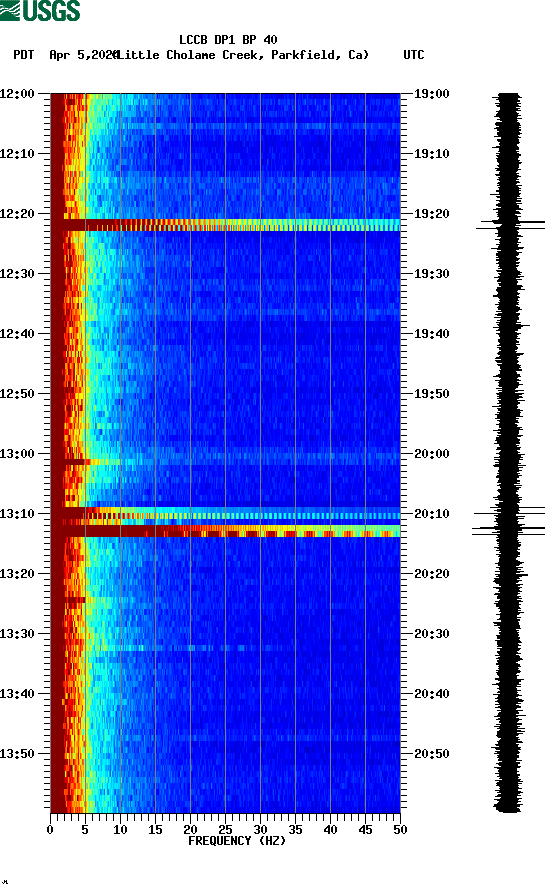Click the "30" frequency axis tick label

(260, 830)
